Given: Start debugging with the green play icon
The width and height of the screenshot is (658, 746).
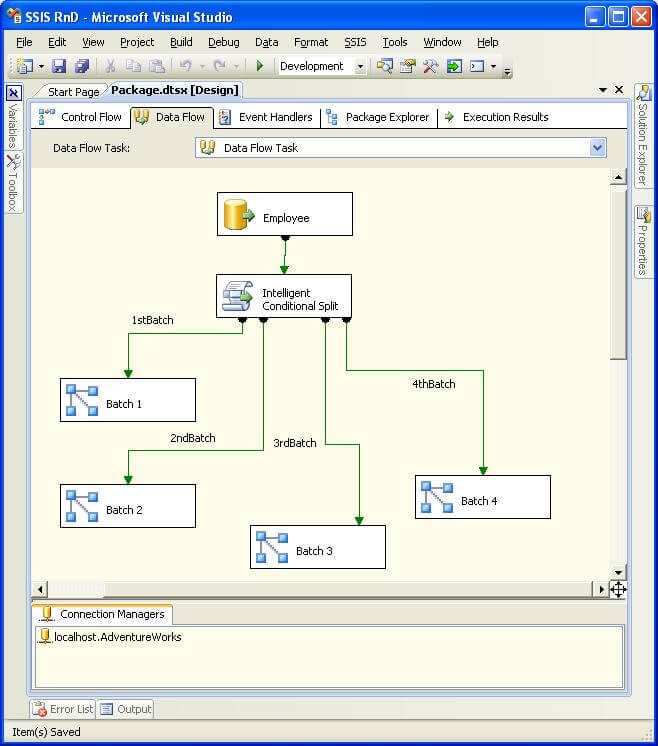Looking at the screenshot, I should 260,66.
